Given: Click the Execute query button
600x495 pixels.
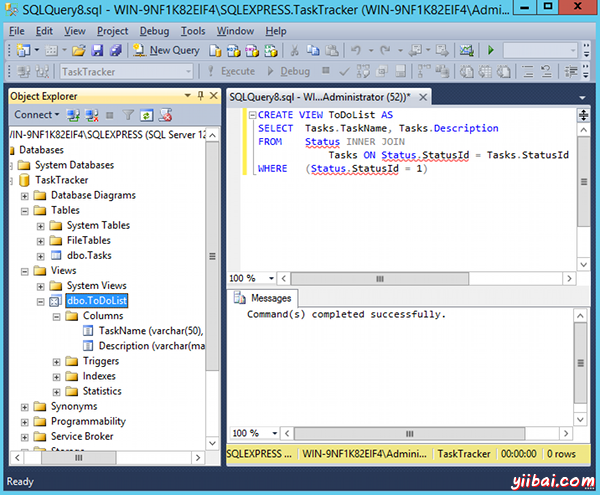Looking at the screenshot, I should coord(231,72).
